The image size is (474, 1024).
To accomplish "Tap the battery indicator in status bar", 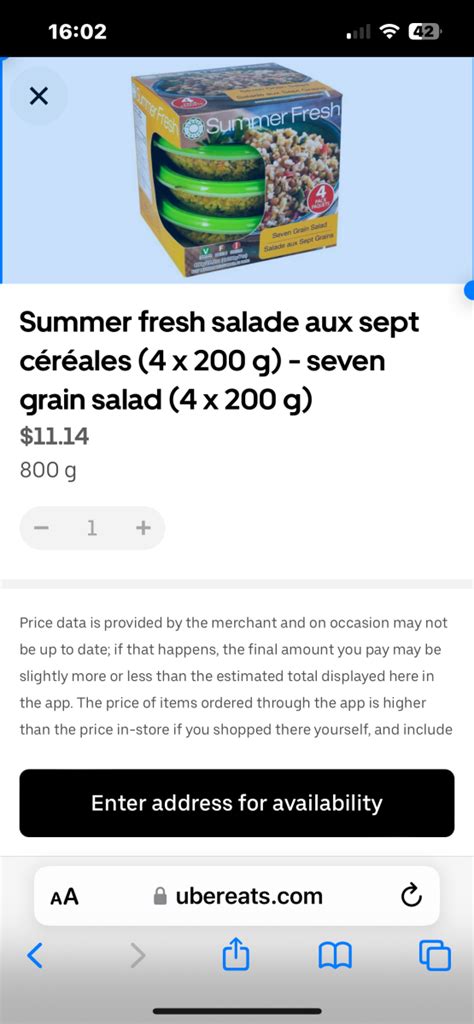I will tap(425, 31).
